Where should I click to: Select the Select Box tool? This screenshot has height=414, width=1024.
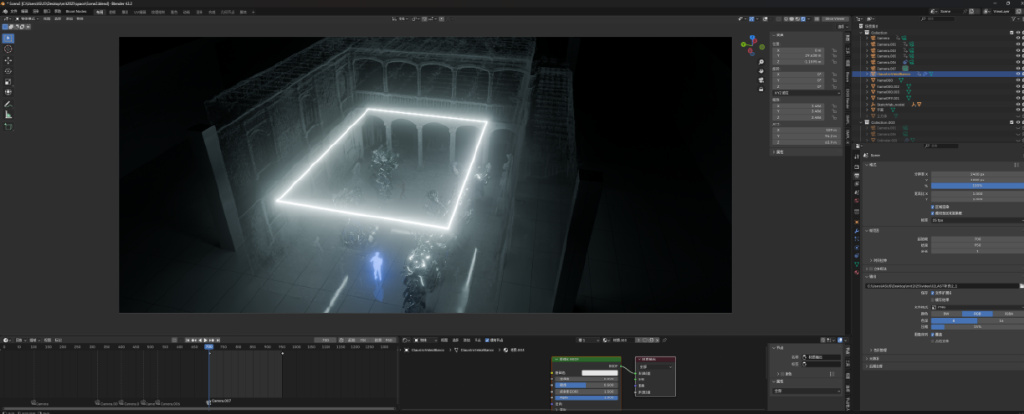click(x=8, y=38)
